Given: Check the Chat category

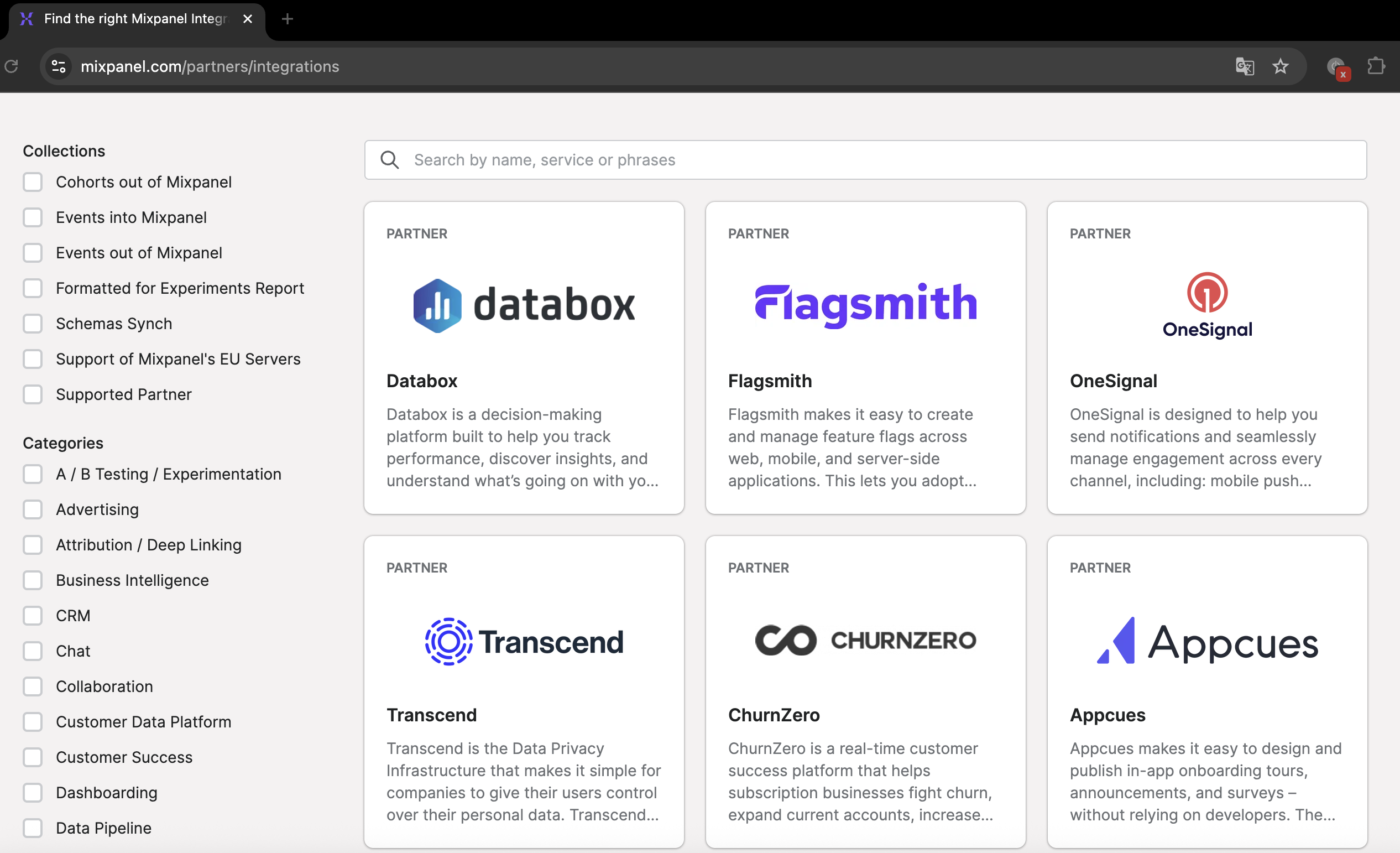Looking at the screenshot, I should point(33,651).
